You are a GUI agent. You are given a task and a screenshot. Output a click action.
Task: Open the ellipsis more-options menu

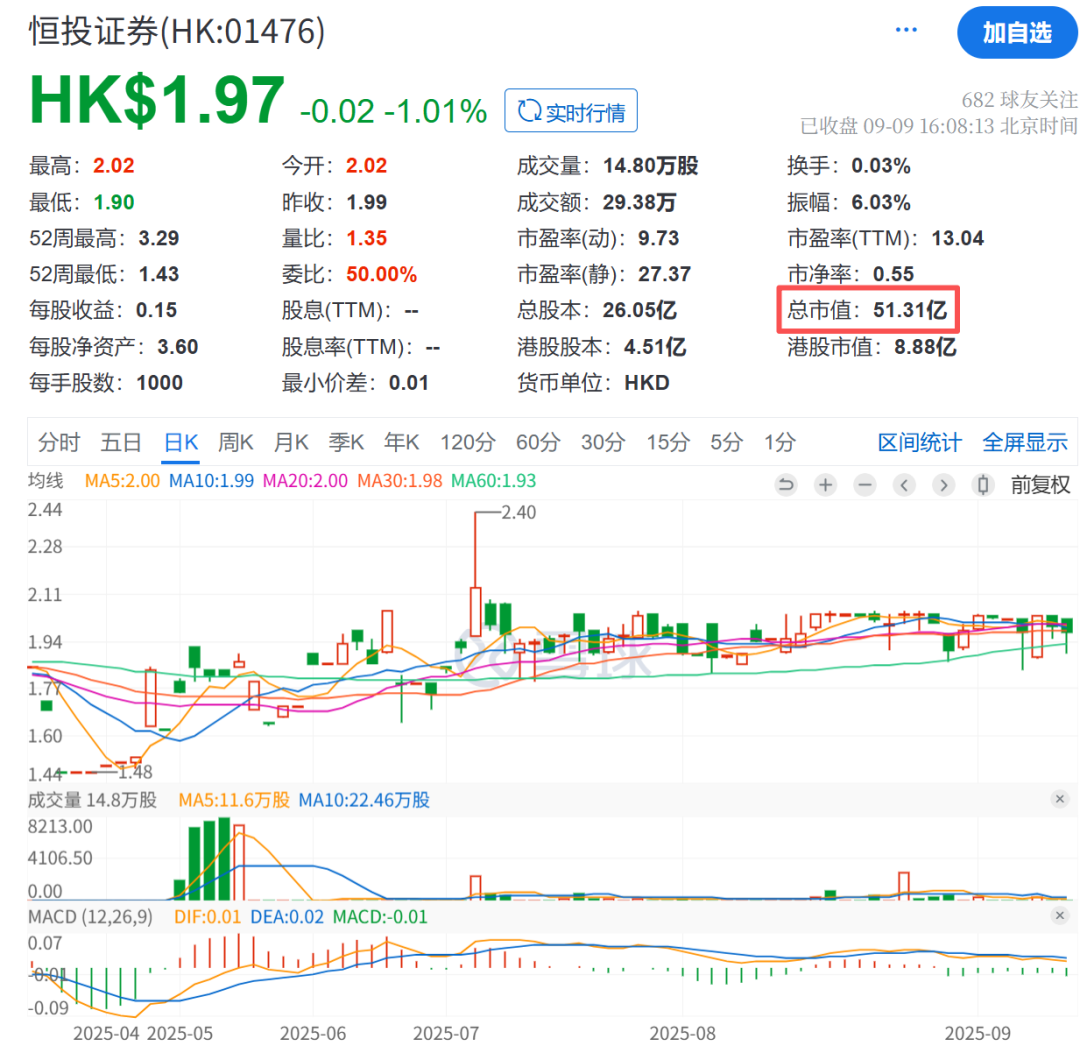point(906,28)
